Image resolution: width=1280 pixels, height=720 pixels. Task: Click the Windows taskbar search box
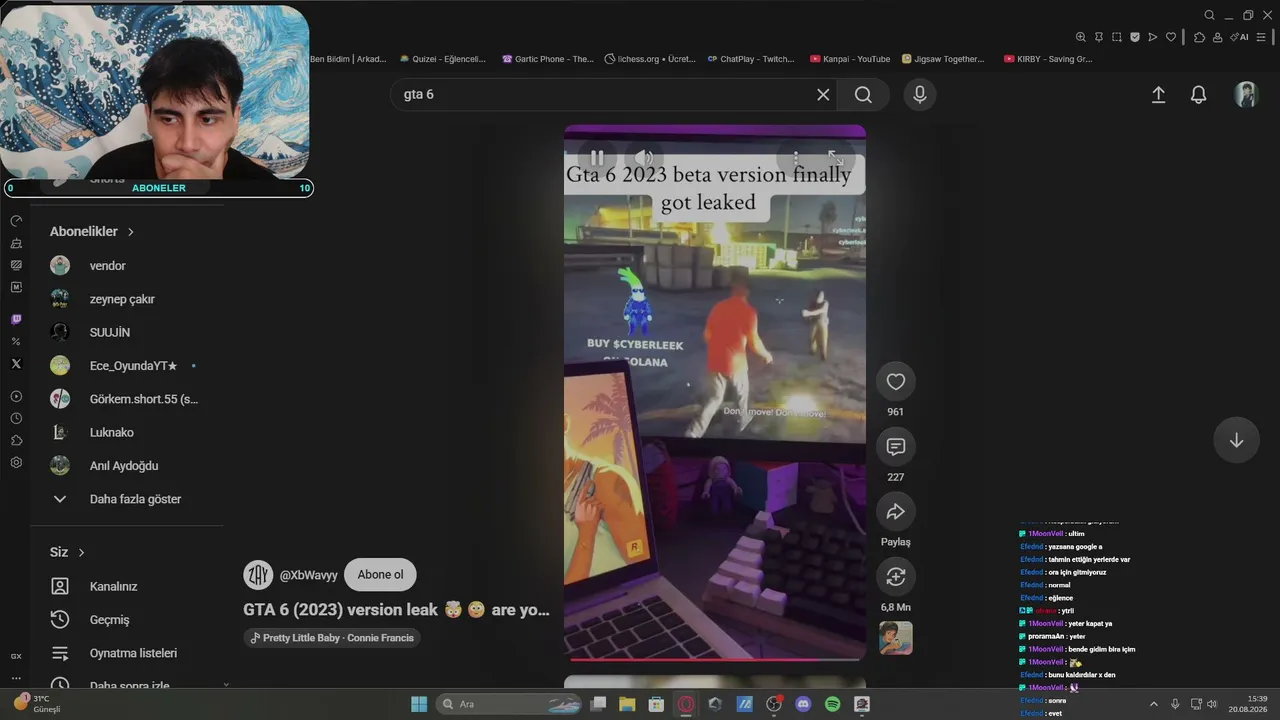click(510, 704)
